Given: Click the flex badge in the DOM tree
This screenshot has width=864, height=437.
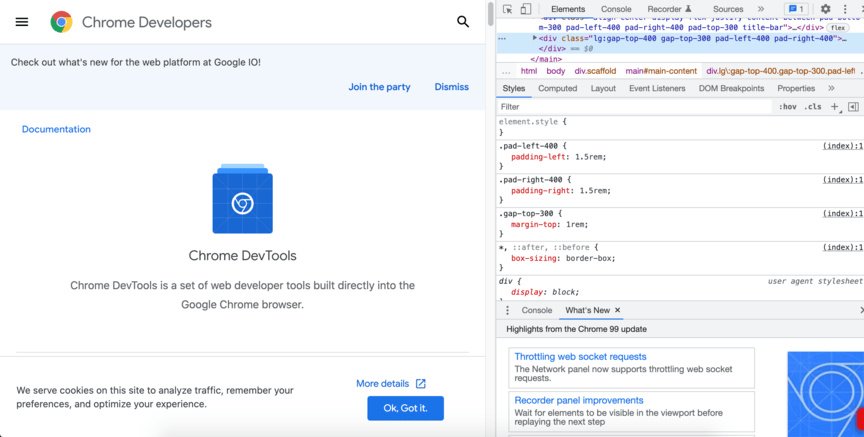Looking at the screenshot, I should point(838,28).
